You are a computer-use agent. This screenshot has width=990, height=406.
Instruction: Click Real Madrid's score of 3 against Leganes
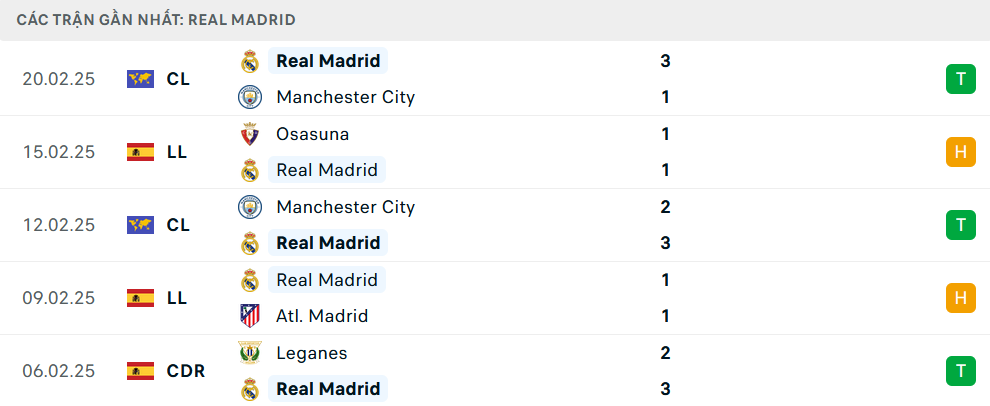[665, 389]
